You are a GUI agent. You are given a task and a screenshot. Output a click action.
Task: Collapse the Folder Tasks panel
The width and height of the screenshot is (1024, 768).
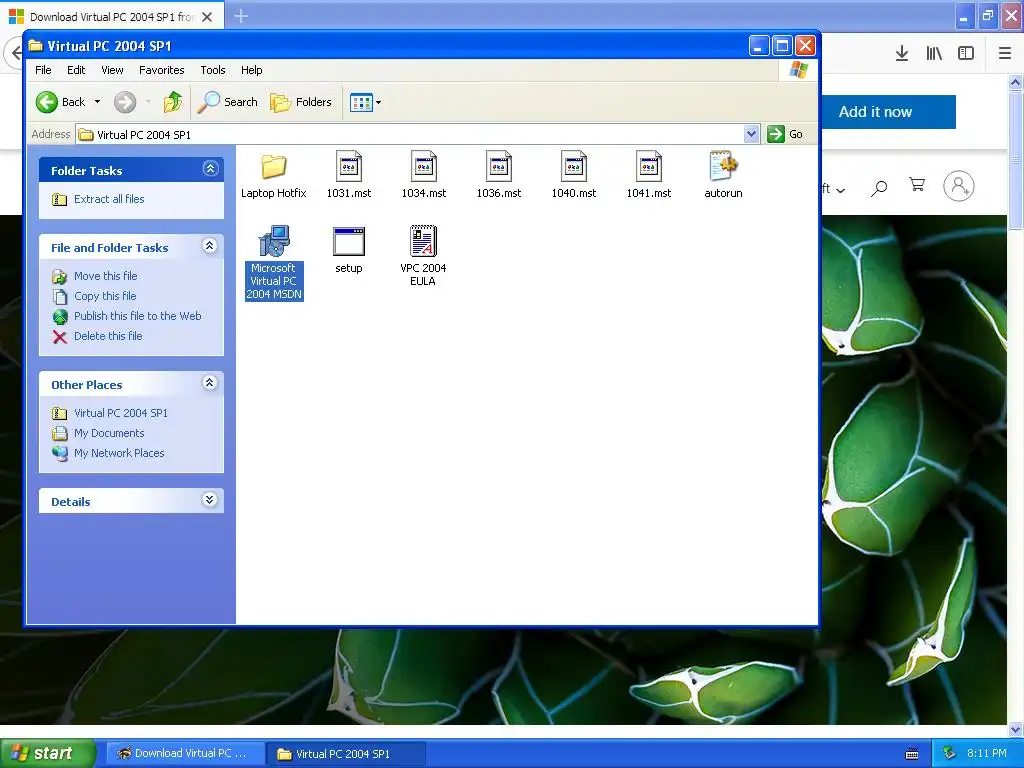coord(210,169)
